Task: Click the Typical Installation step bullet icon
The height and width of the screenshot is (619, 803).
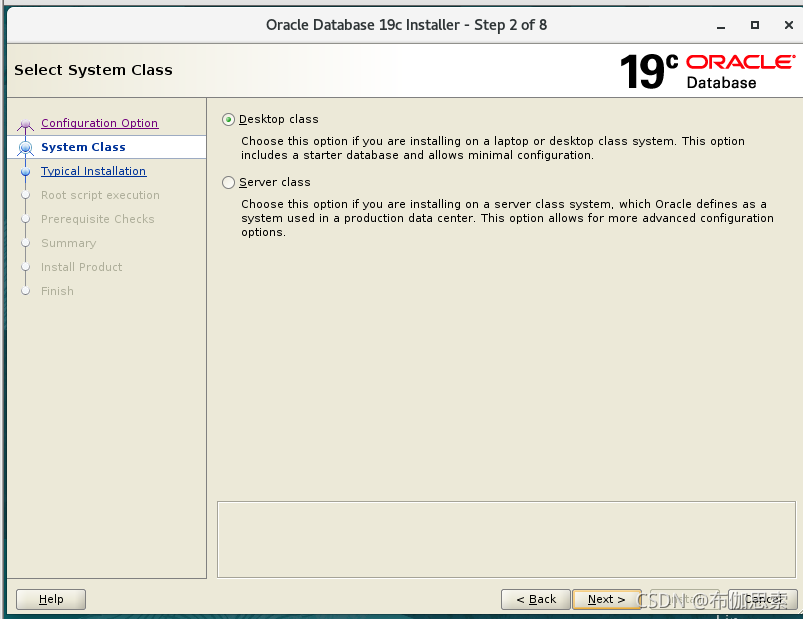Action: (x=26, y=172)
